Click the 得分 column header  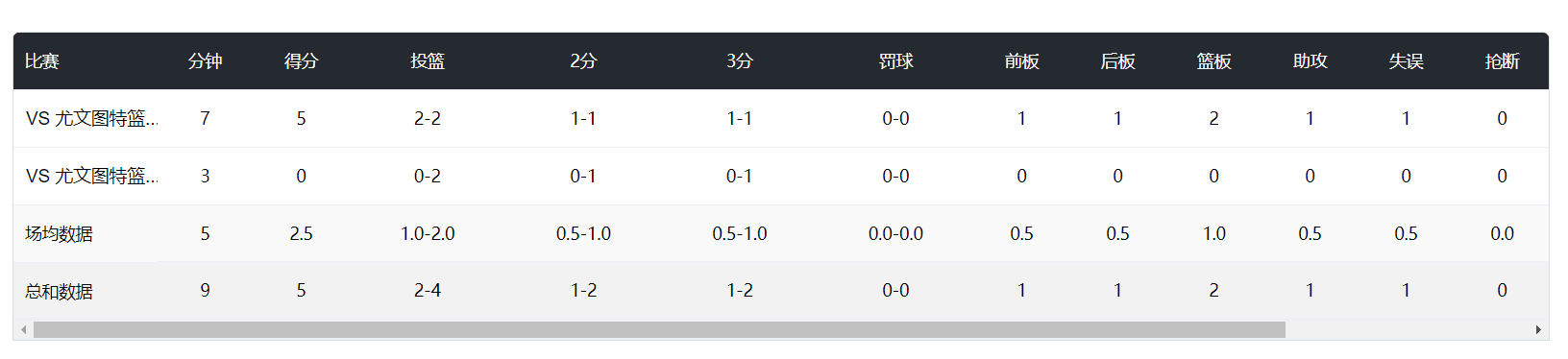(302, 61)
